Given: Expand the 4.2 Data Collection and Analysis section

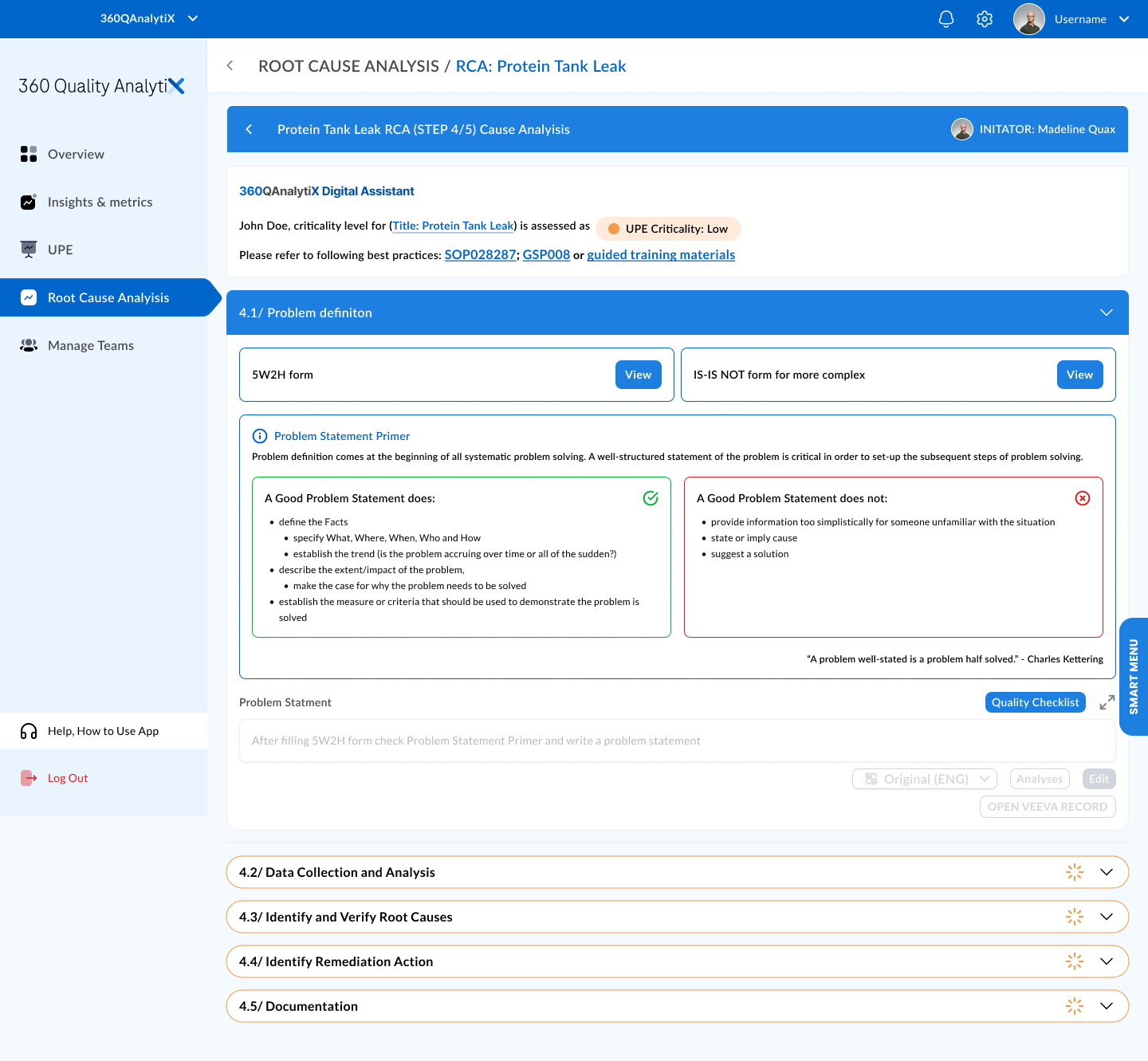Looking at the screenshot, I should [x=1107, y=872].
